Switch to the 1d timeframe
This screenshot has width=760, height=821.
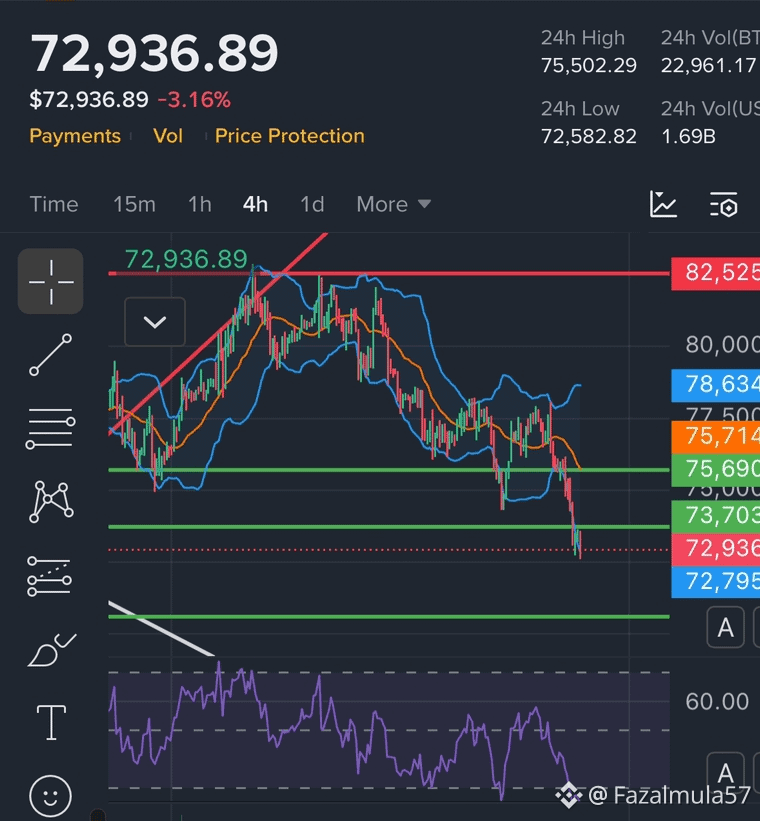click(x=312, y=204)
